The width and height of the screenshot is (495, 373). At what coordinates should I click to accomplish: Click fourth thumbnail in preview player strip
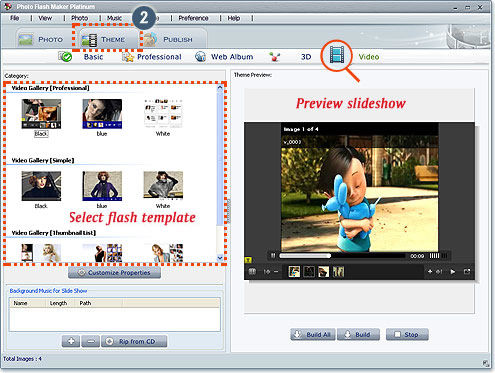click(338, 272)
